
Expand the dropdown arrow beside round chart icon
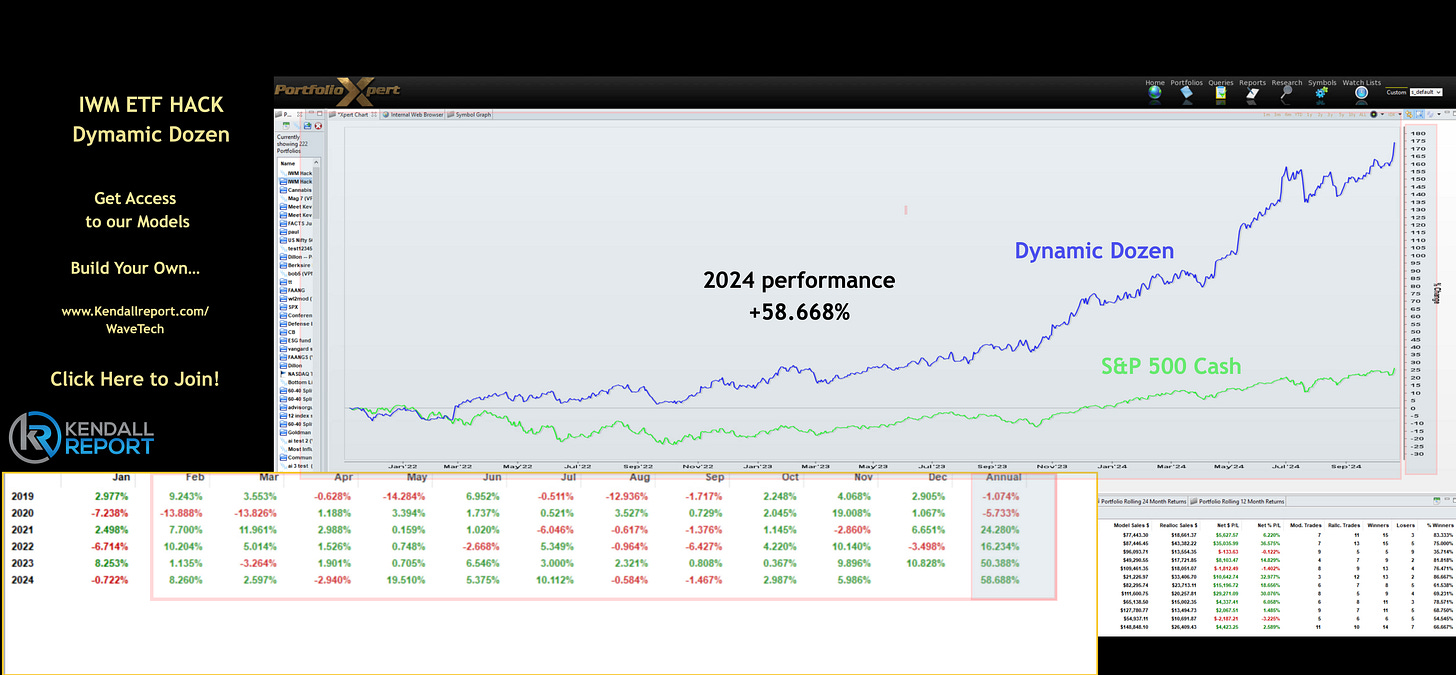1382,114
